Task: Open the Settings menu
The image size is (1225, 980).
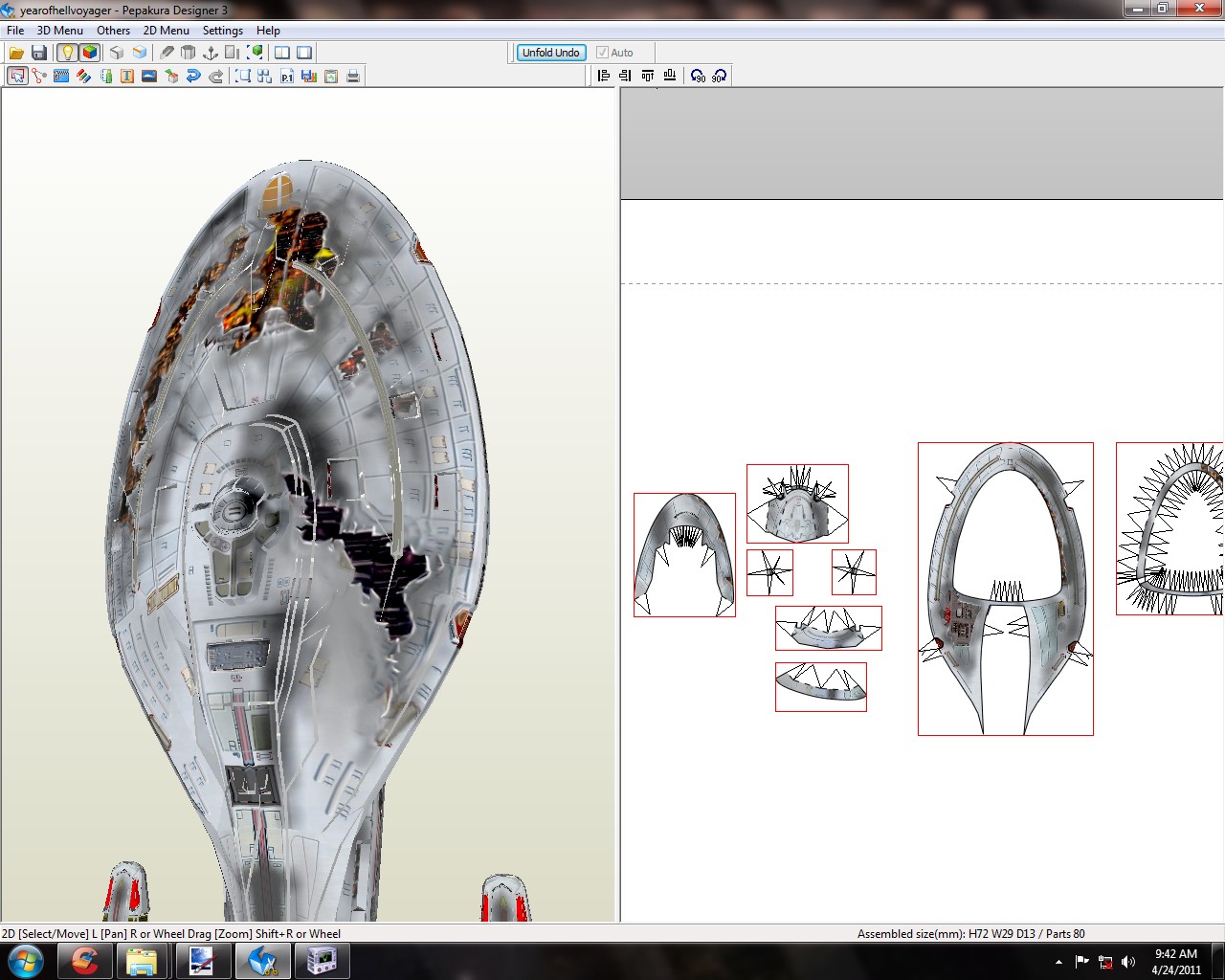Action: [x=223, y=31]
